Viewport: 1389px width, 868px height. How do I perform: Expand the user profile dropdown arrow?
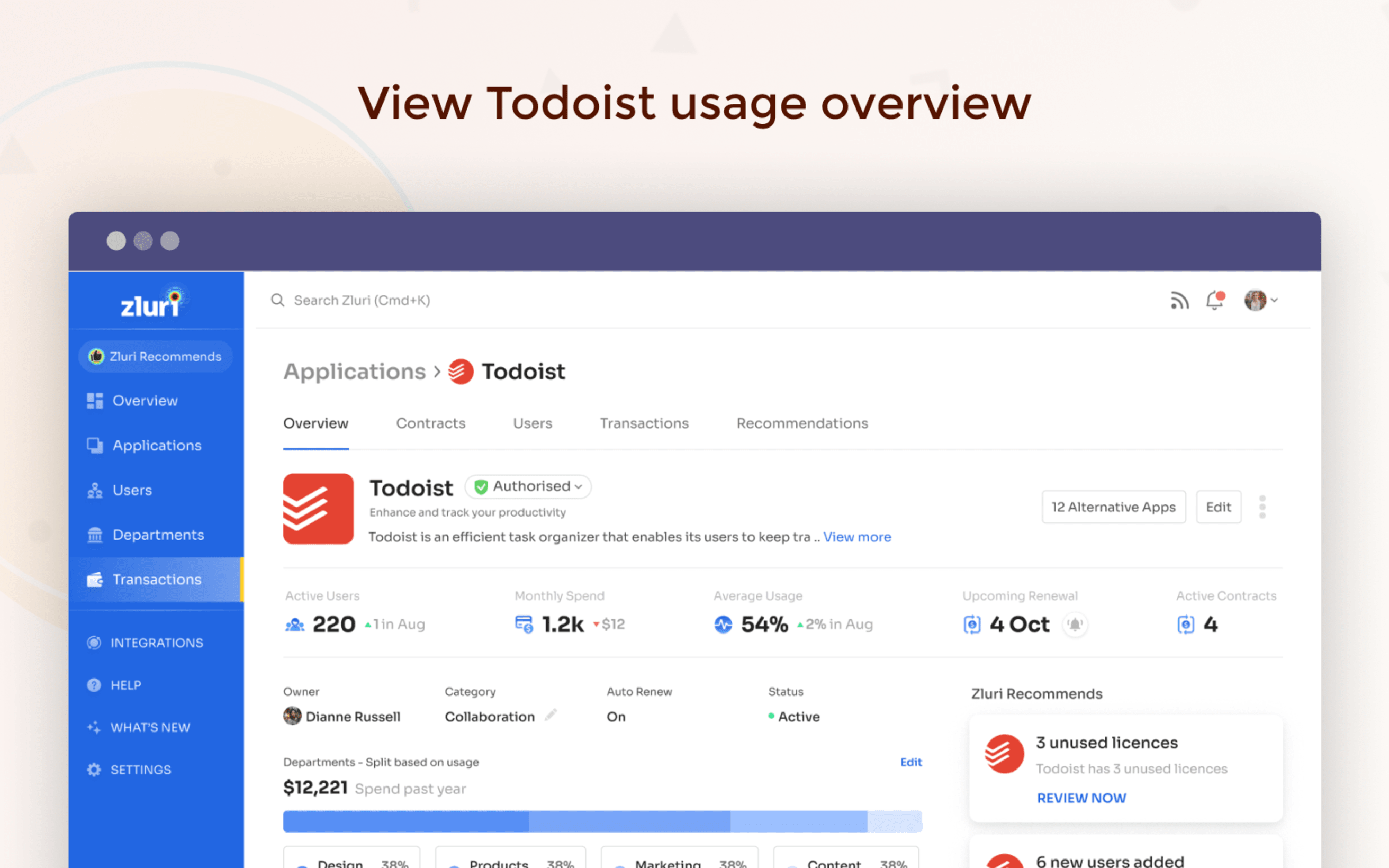[x=1274, y=300]
